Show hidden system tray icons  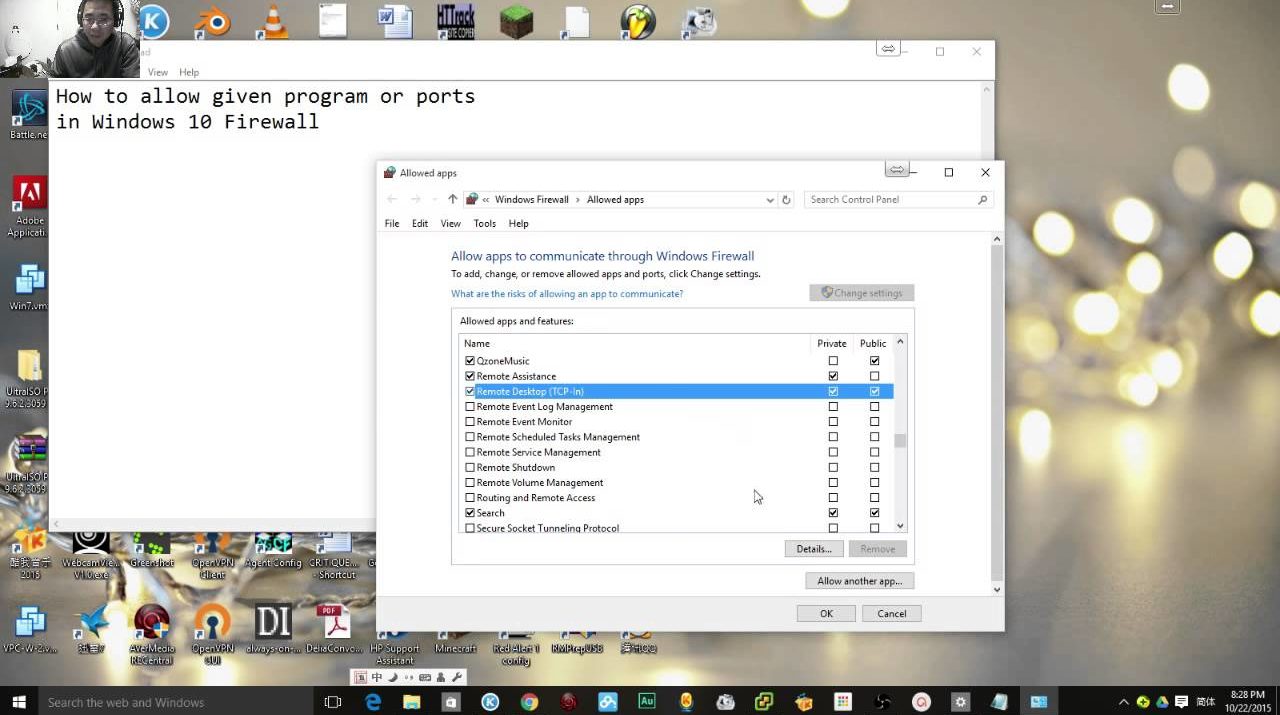tap(1123, 702)
